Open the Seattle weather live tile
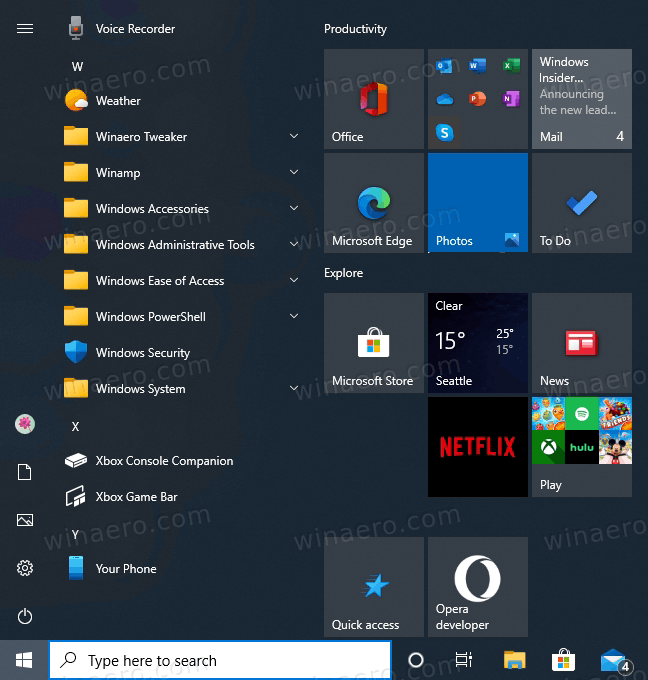This screenshot has height=680, width=648. tap(478, 343)
